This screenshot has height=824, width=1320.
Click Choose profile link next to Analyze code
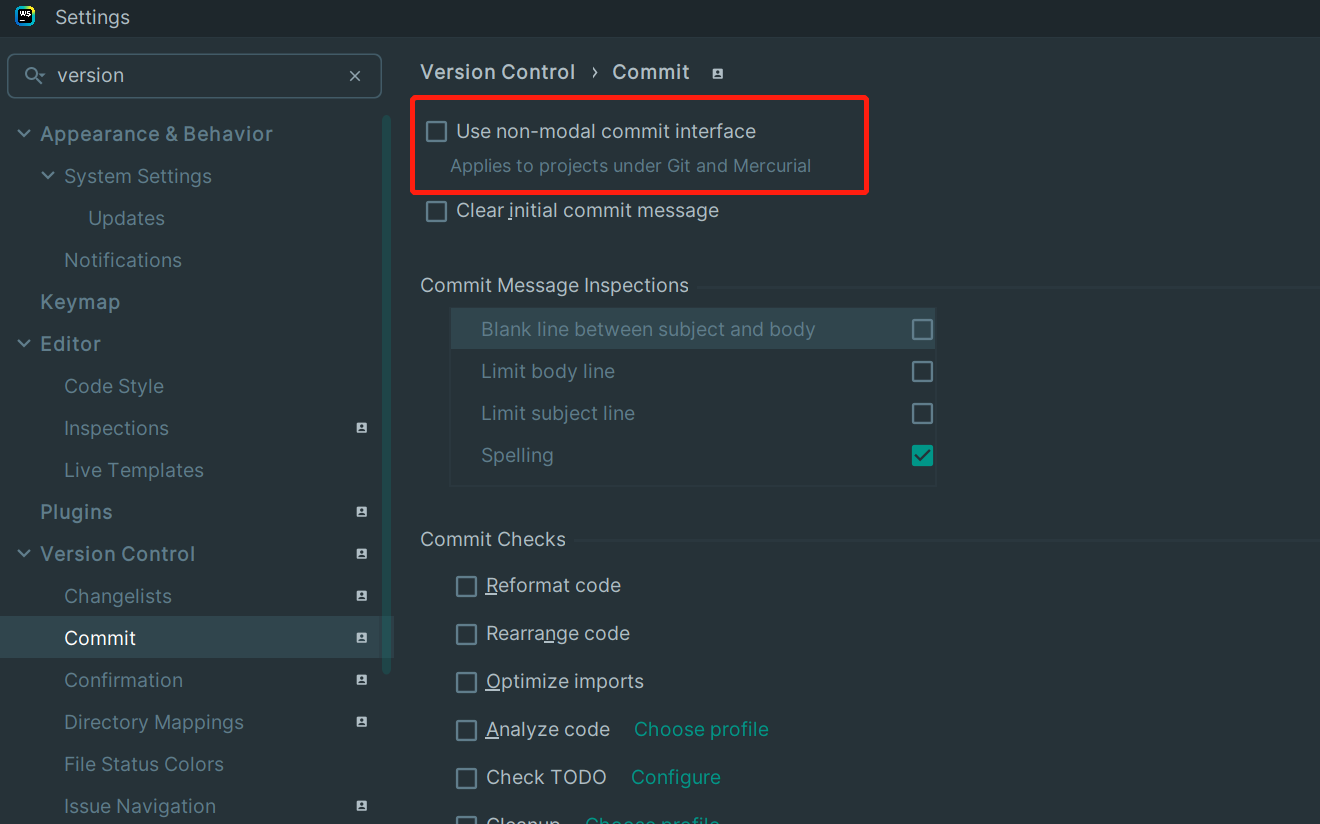coord(701,730)
